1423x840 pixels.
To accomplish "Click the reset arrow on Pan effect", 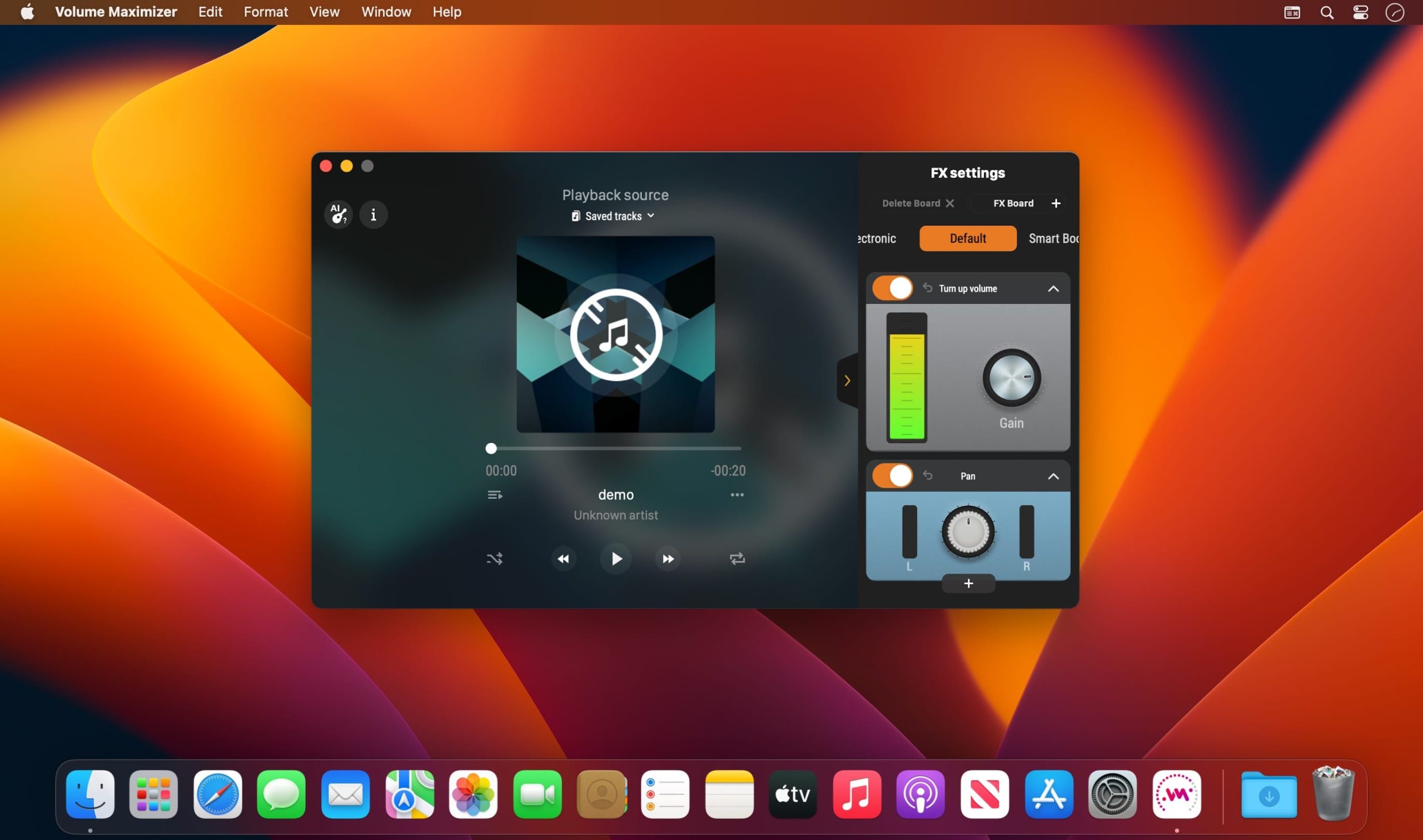I will 928,476.
